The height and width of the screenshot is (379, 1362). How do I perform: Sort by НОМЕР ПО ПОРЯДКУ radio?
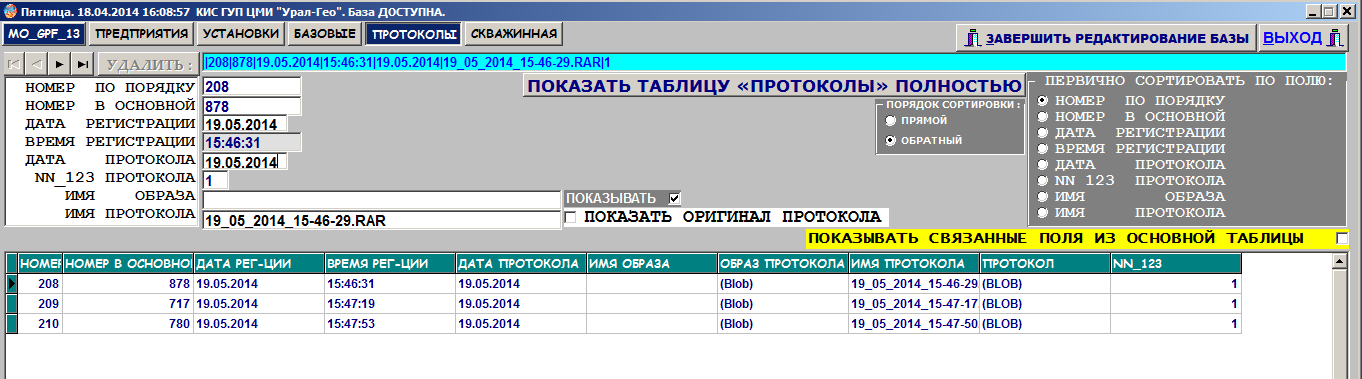click(x=1044, y=101)
